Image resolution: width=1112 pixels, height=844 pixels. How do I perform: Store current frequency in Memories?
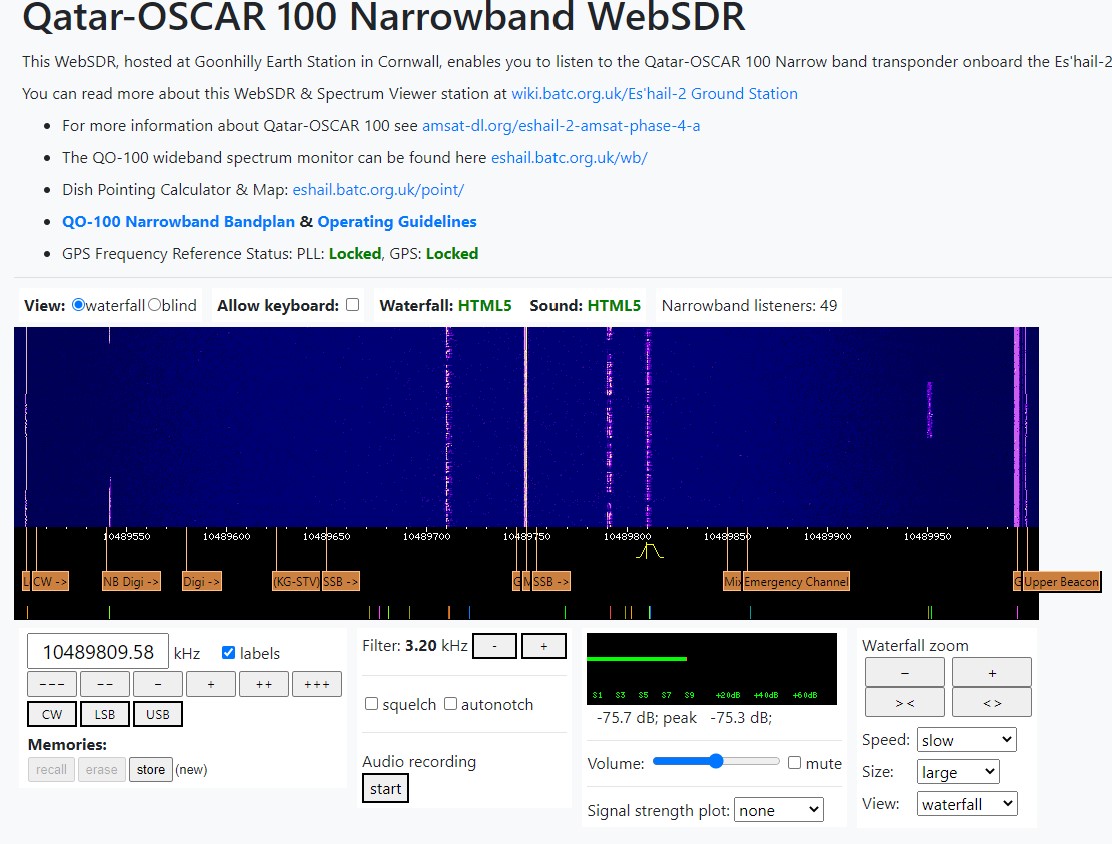click(x=150, y=770)
